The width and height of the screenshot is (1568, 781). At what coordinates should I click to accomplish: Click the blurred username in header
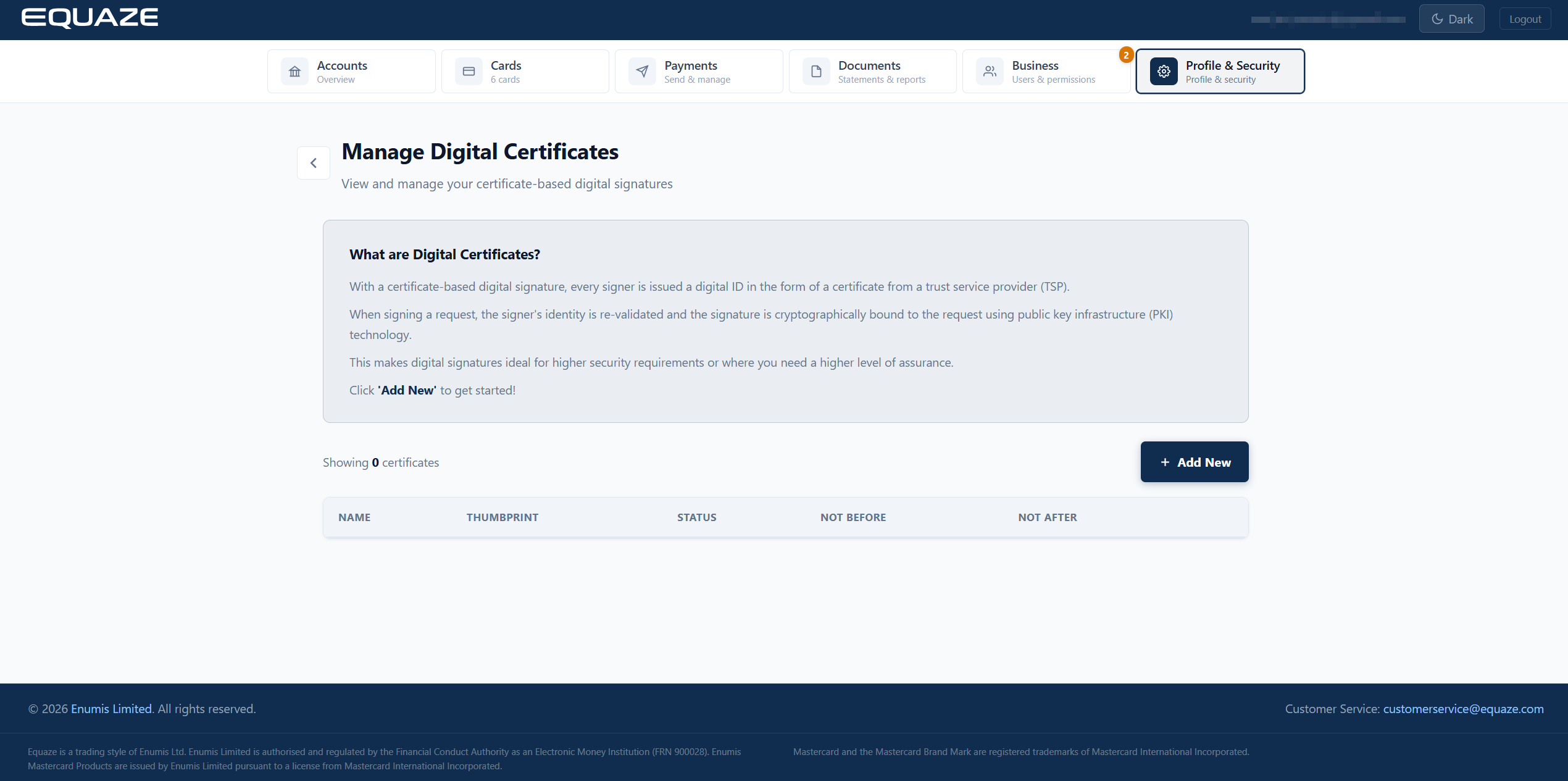(1328, 19)
